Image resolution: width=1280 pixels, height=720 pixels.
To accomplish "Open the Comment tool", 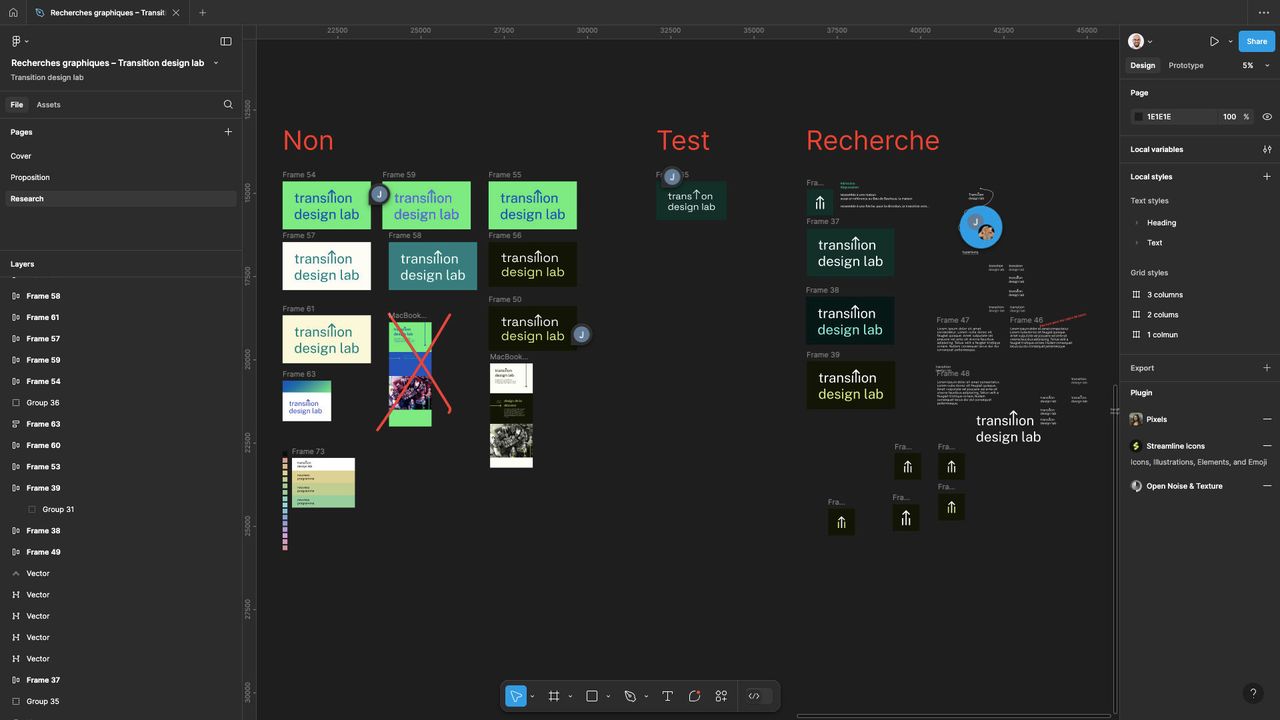I will (x=694, y=696).
